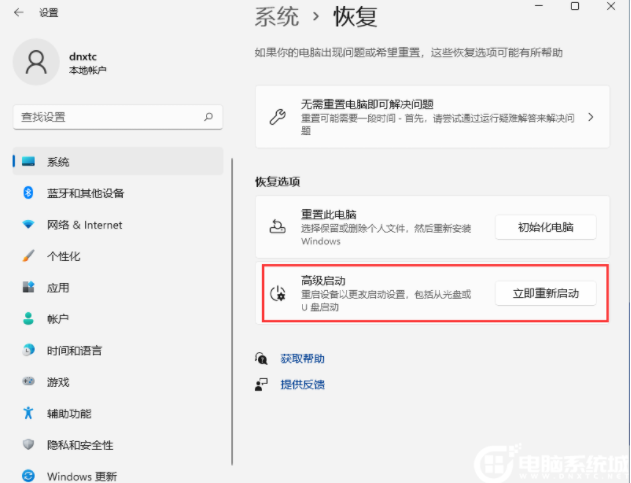
Task: Open the 提供反馈 link
Action: 302,384
